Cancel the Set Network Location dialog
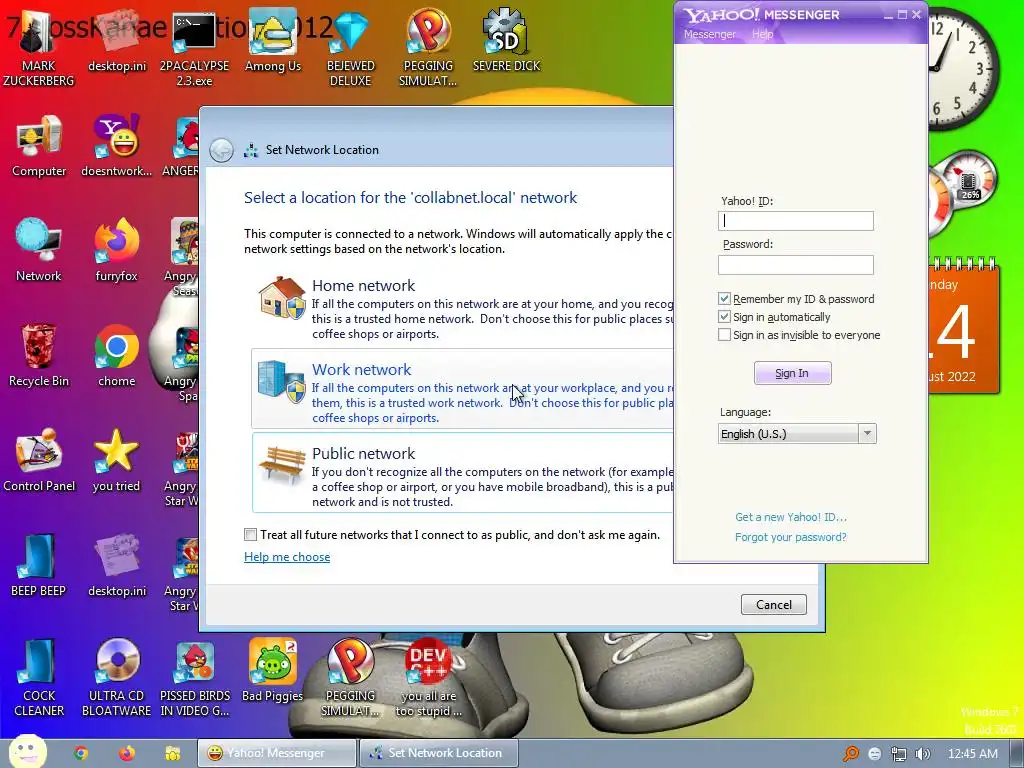The width and height of the screenshot is (1024, 768). coord(774,605)
